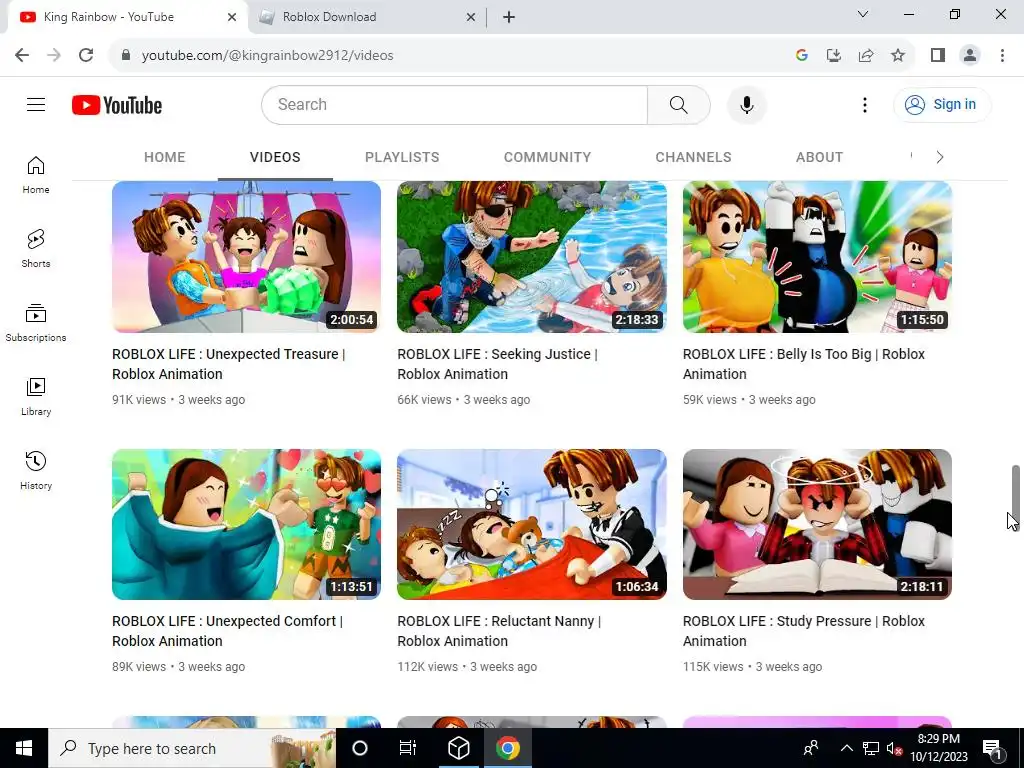1024x768 pixels.
Task: Open Reluctant Nanny video title
Action: (x=499, y=631)
